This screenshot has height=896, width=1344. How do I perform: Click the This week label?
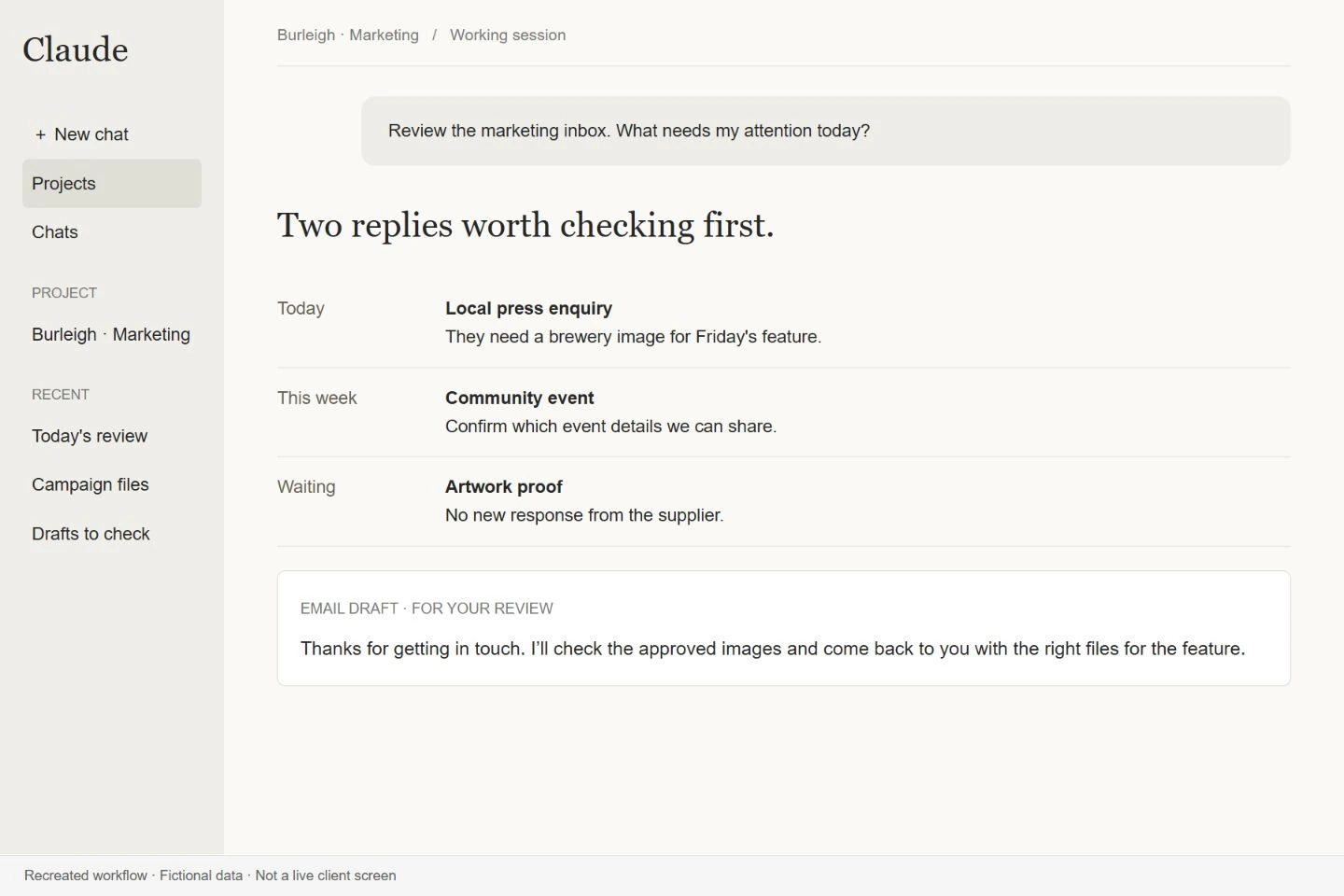(316, 398)
